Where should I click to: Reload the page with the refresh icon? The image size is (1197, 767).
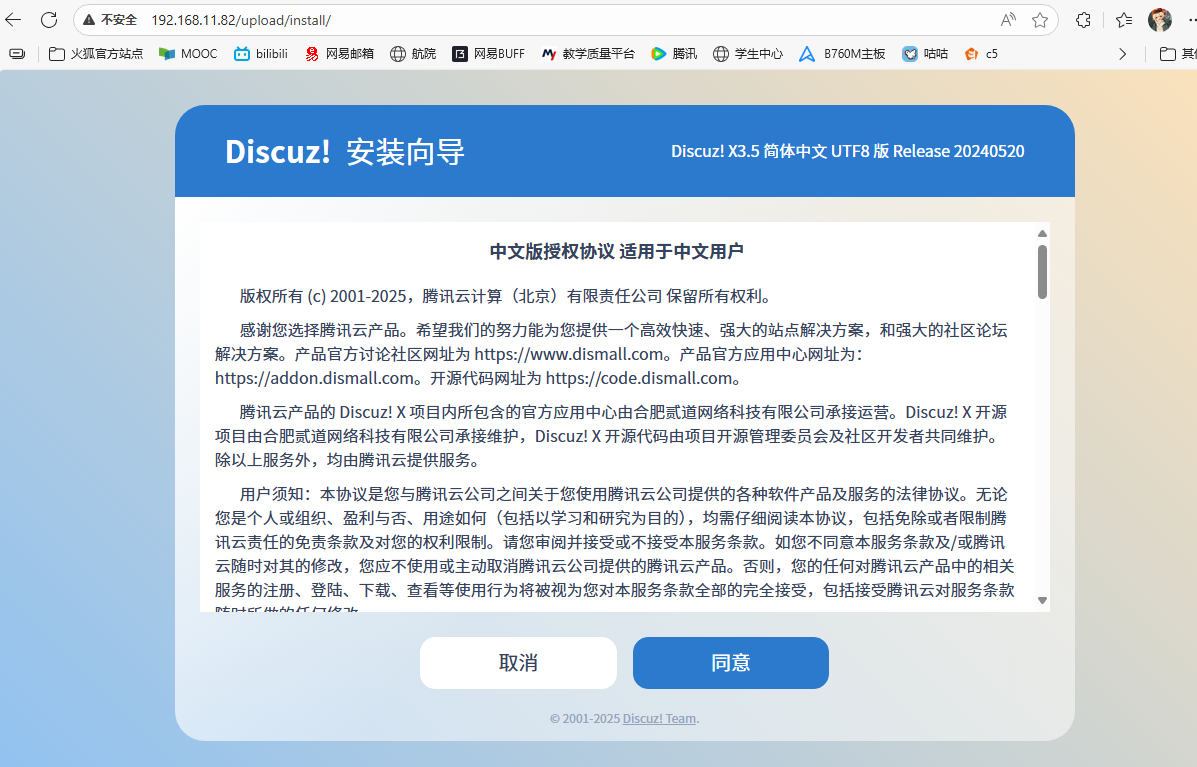(x=49, y=20)
